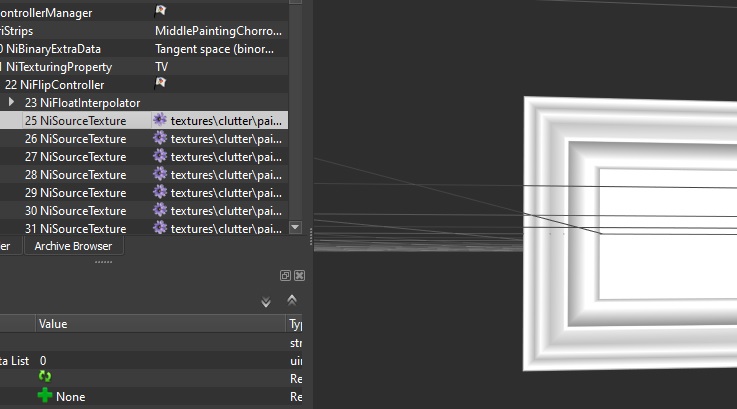Click the List value 0 cell
This screenshot has width=737, height=409.
pyautogui.click(x=160, y=361)
